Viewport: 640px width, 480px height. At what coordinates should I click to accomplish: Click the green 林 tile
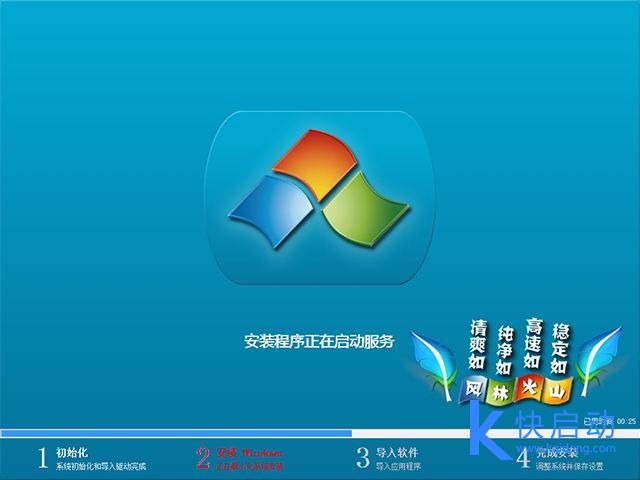(x=500, y=393)
